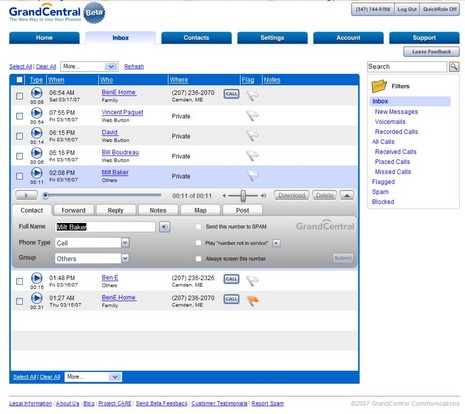Enable Always screen this number

point(198,259)
